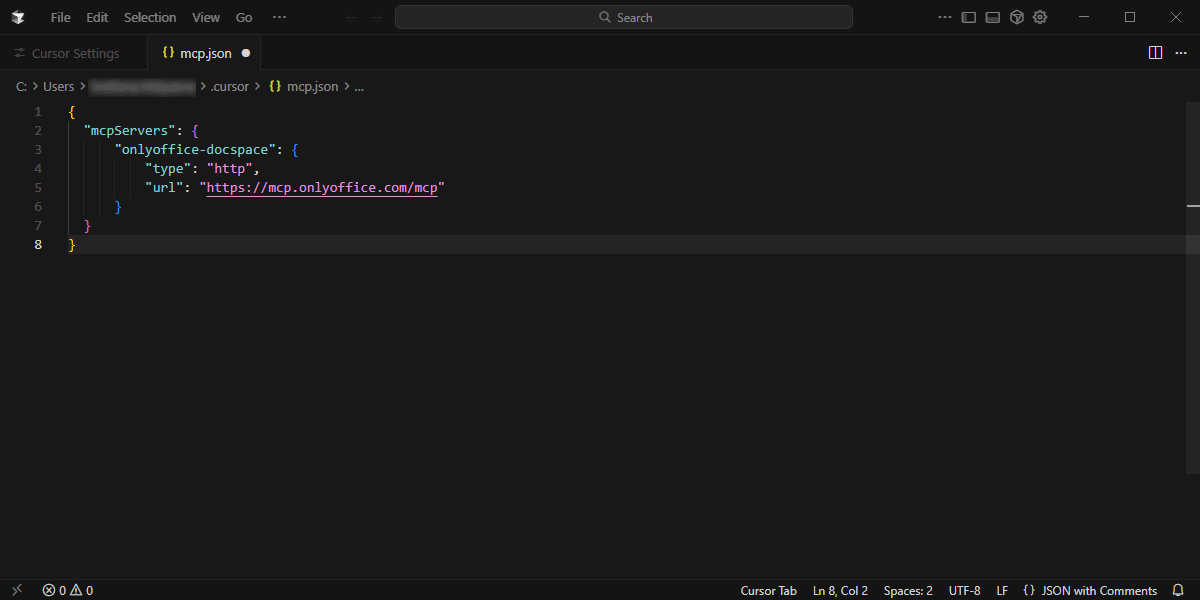
Task: Click the Search bar at top
Action: [623, 17]
